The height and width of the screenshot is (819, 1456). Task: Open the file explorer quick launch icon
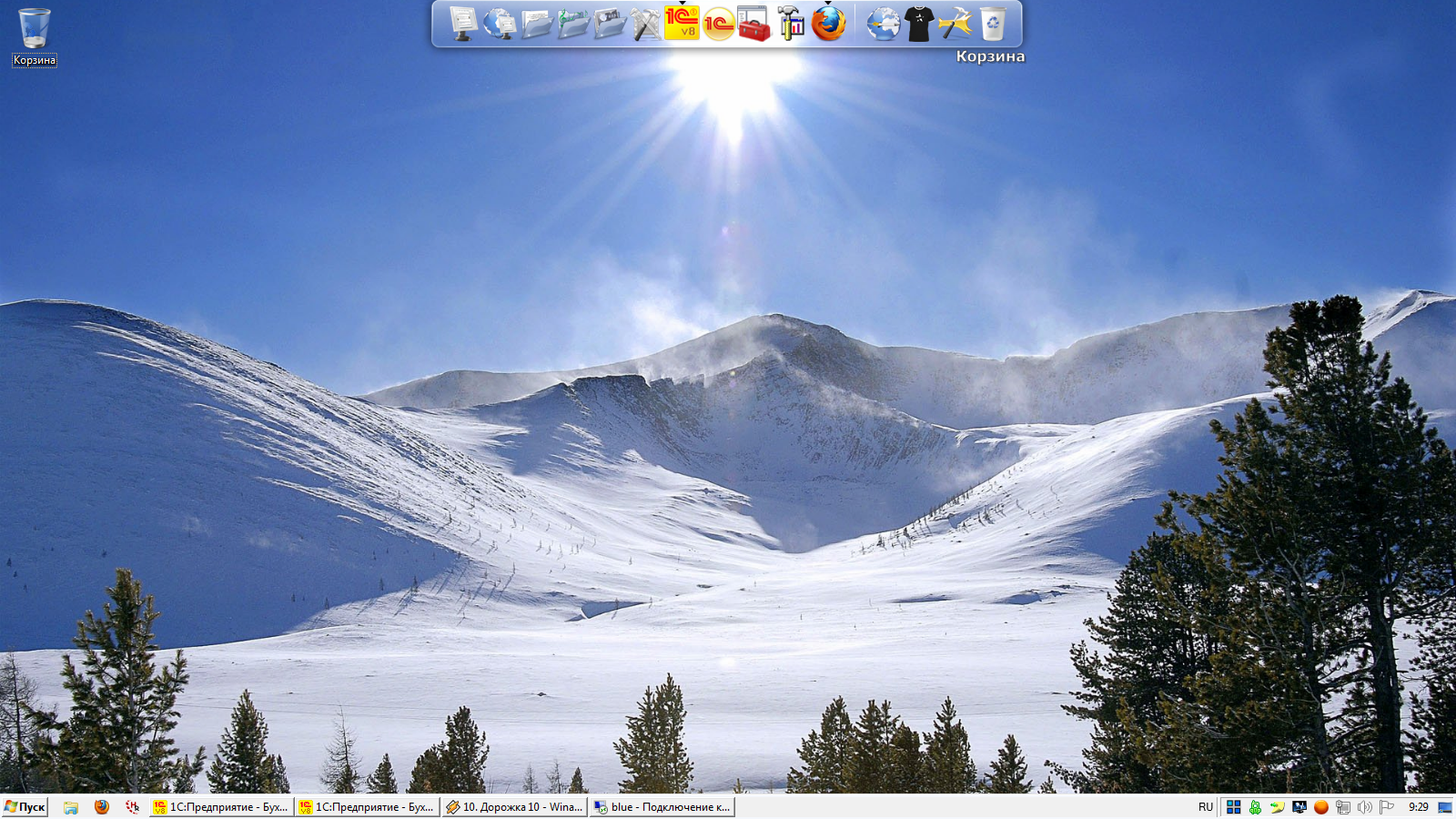click(71, 807)
